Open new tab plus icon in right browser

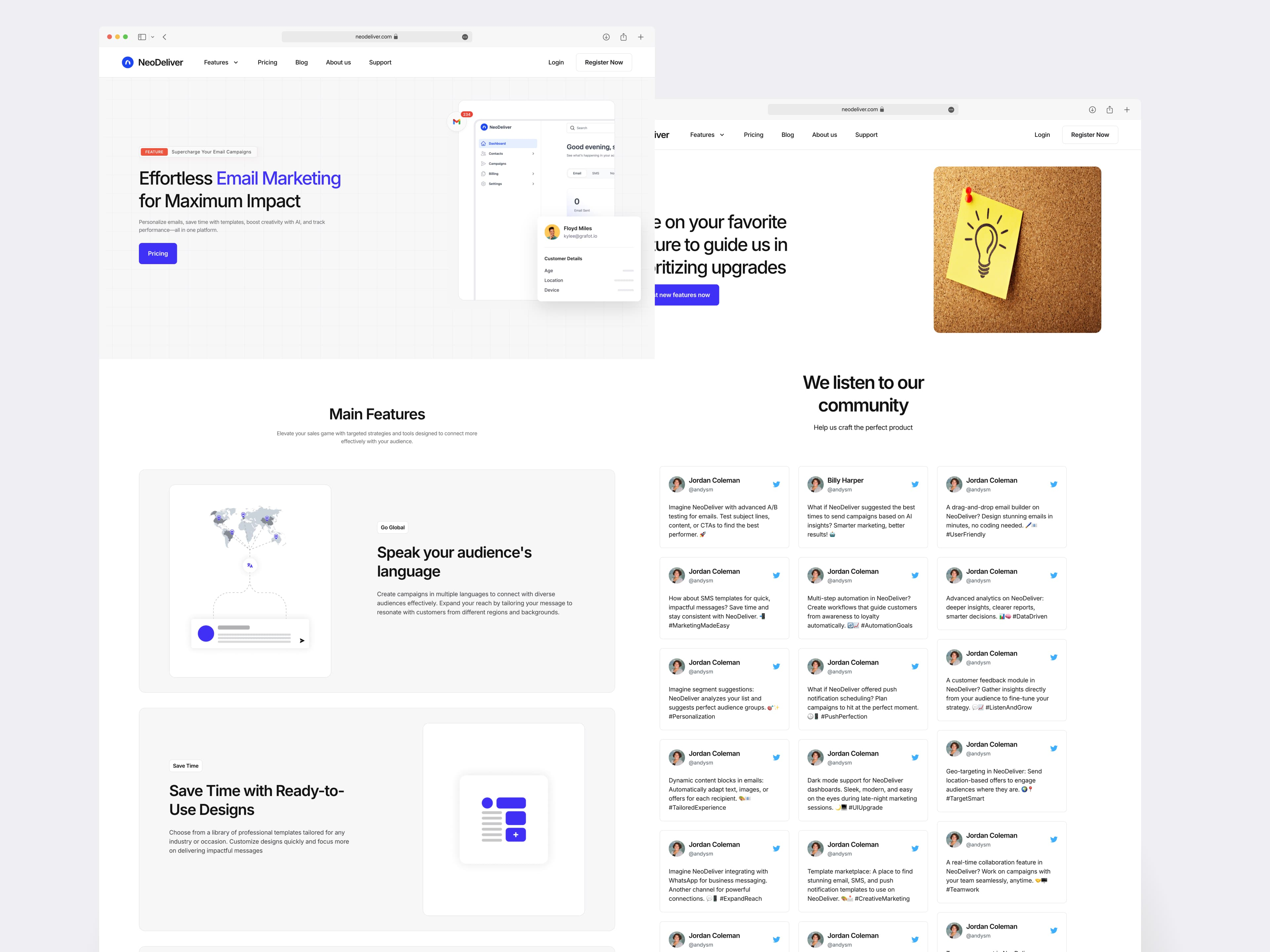(x=1127, y=110)
